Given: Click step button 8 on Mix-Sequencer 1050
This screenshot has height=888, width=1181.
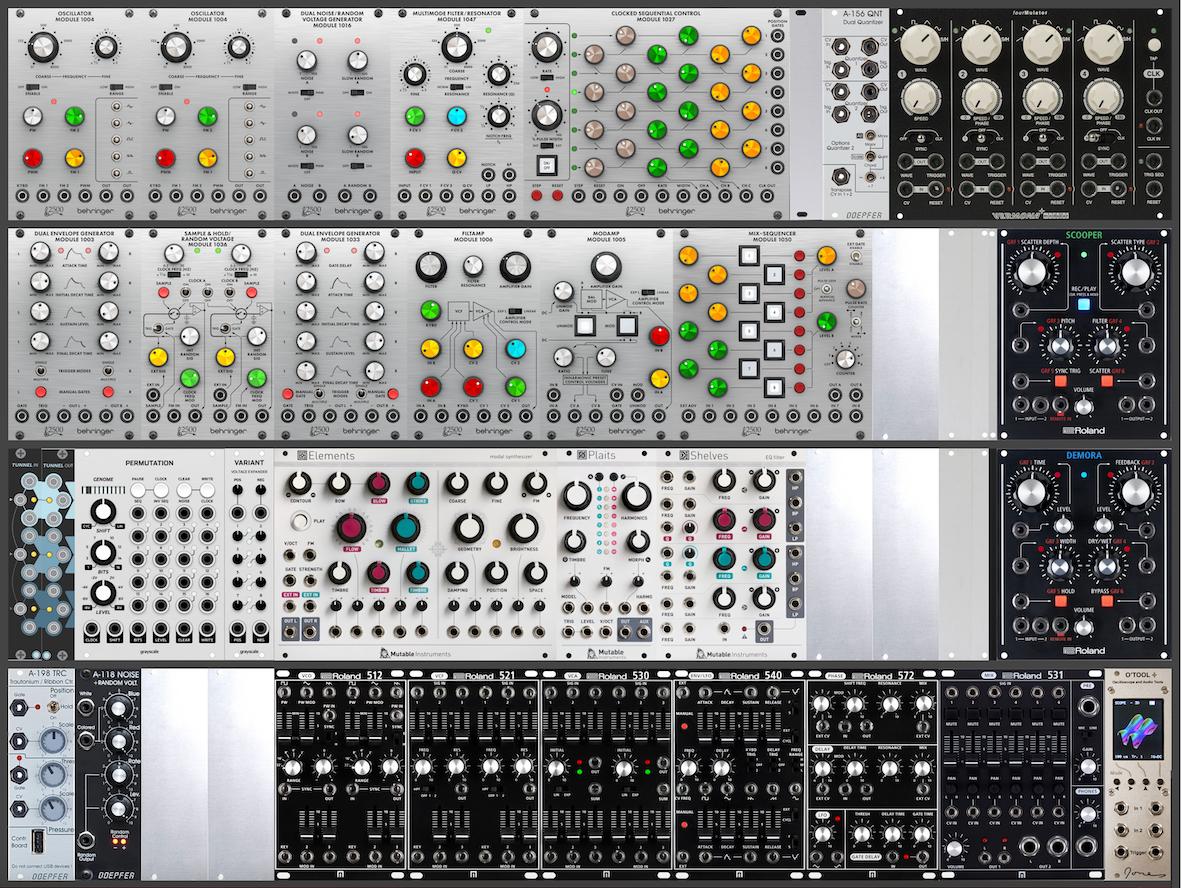Looking at the screenshot, I should (x=774, y=388).
